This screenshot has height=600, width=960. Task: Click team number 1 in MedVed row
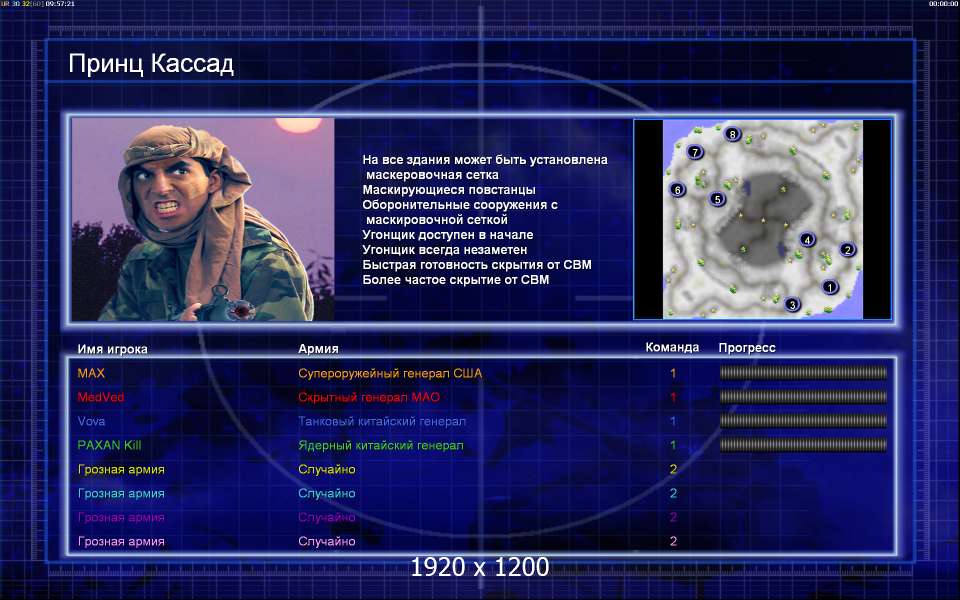point(673,397)
